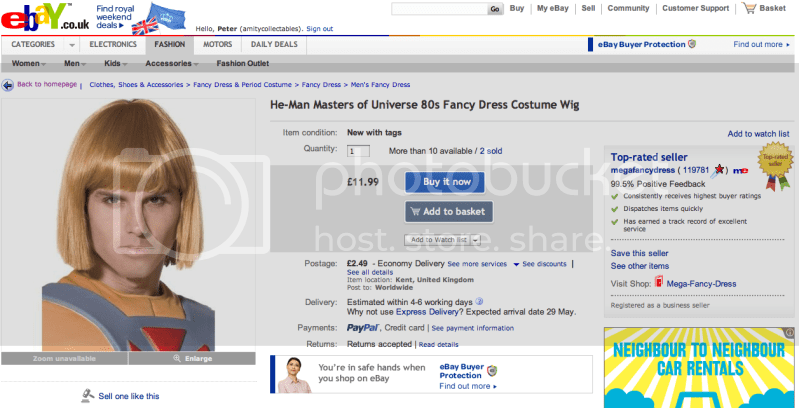Click the red feedback star next to 119781
799x408 pixels.
point(719,170)
